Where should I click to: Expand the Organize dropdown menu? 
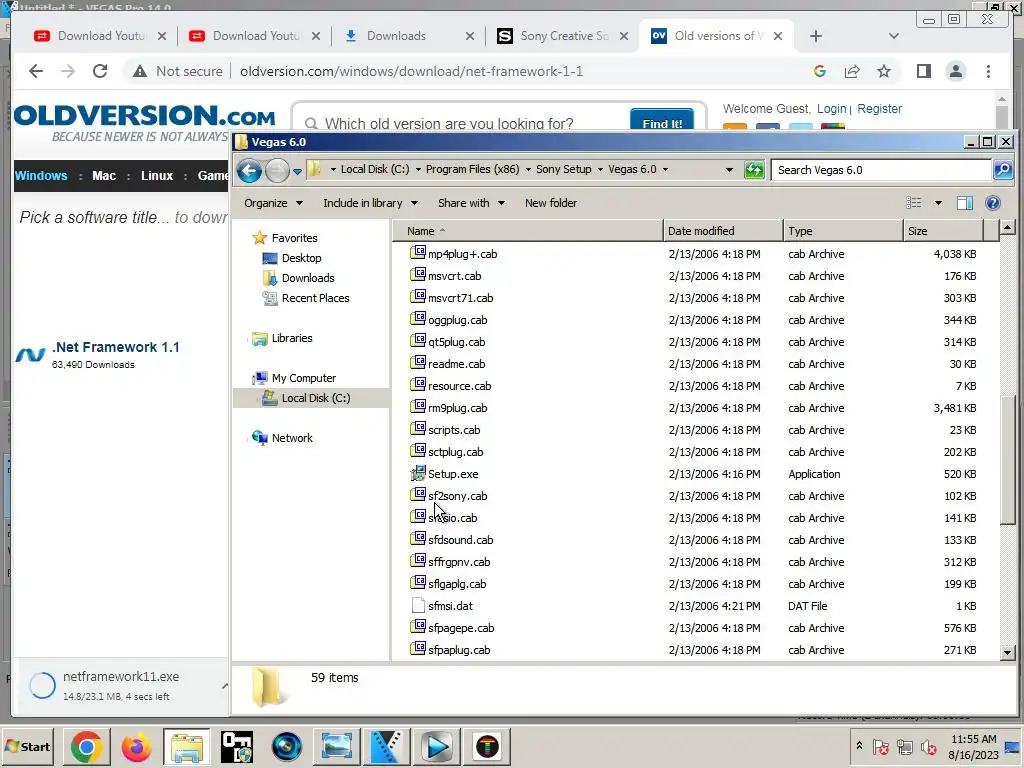coord(274,203)
